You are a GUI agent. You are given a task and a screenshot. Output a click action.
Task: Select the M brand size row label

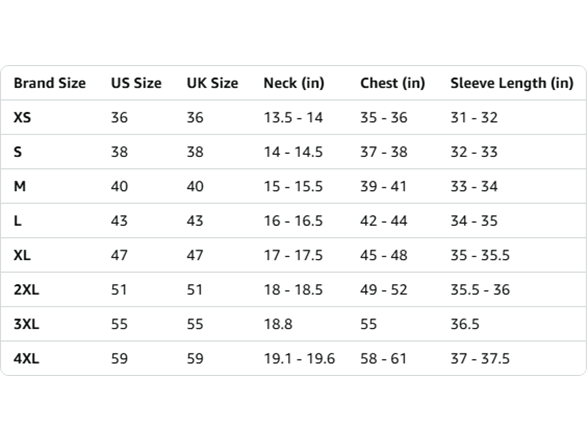click(x=20, y=186)
